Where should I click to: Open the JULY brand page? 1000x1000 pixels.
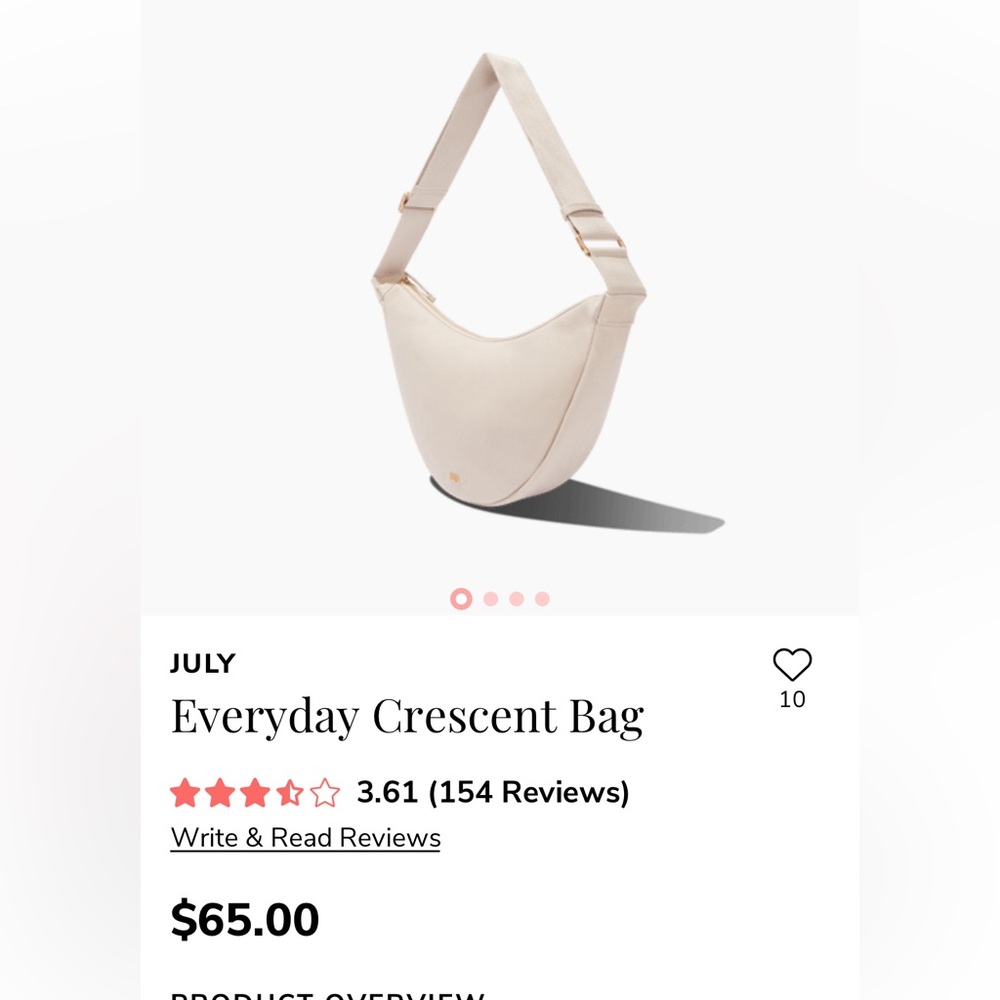click(202, 663)
